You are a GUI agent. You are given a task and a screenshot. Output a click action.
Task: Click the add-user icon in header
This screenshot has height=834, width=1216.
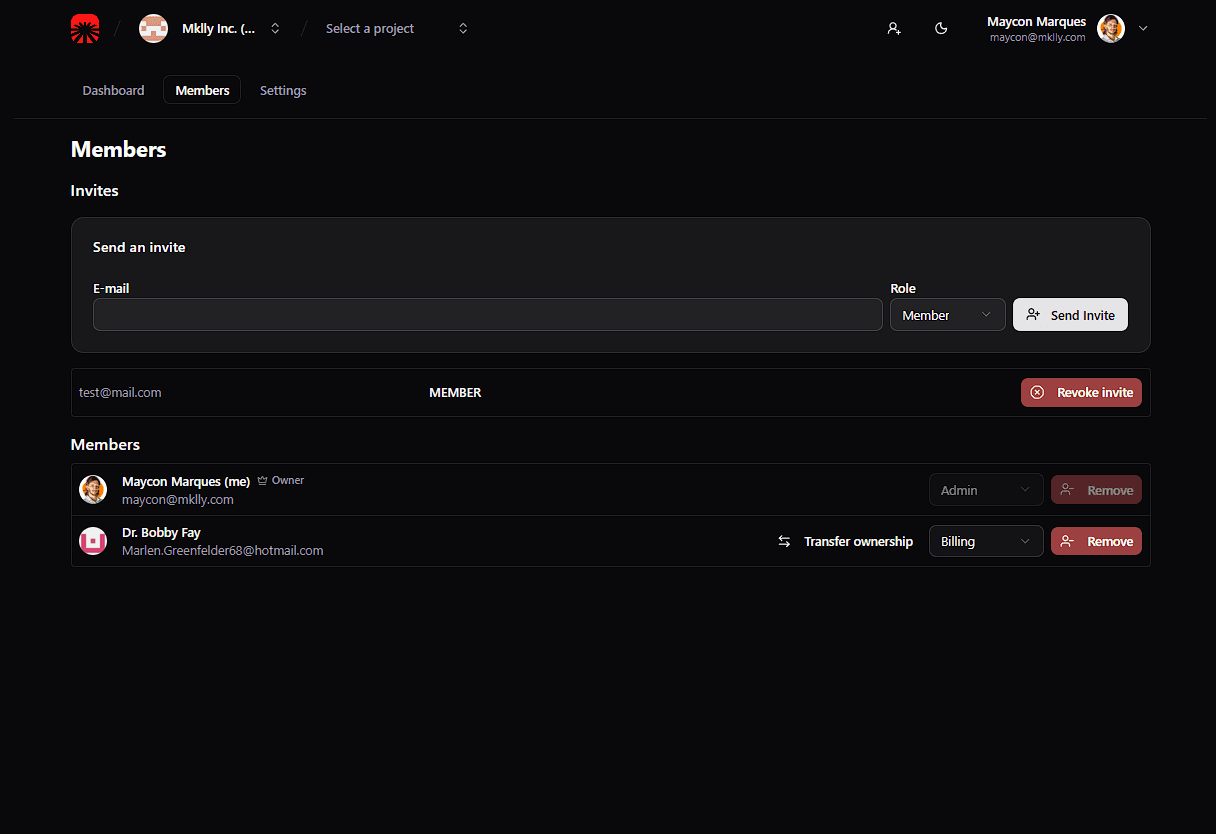point(894,29)
